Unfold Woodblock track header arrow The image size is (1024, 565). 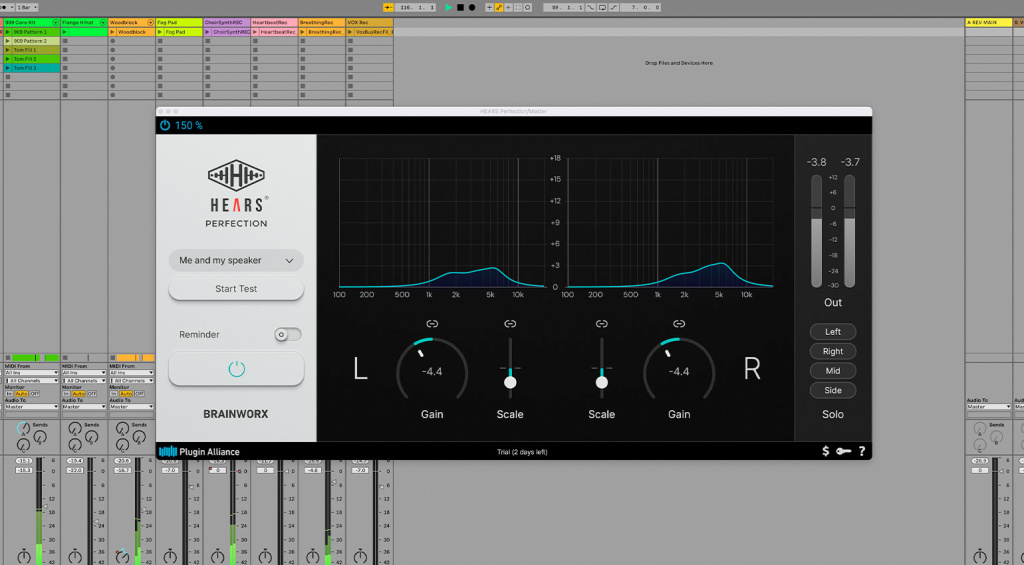click(150, 22)
